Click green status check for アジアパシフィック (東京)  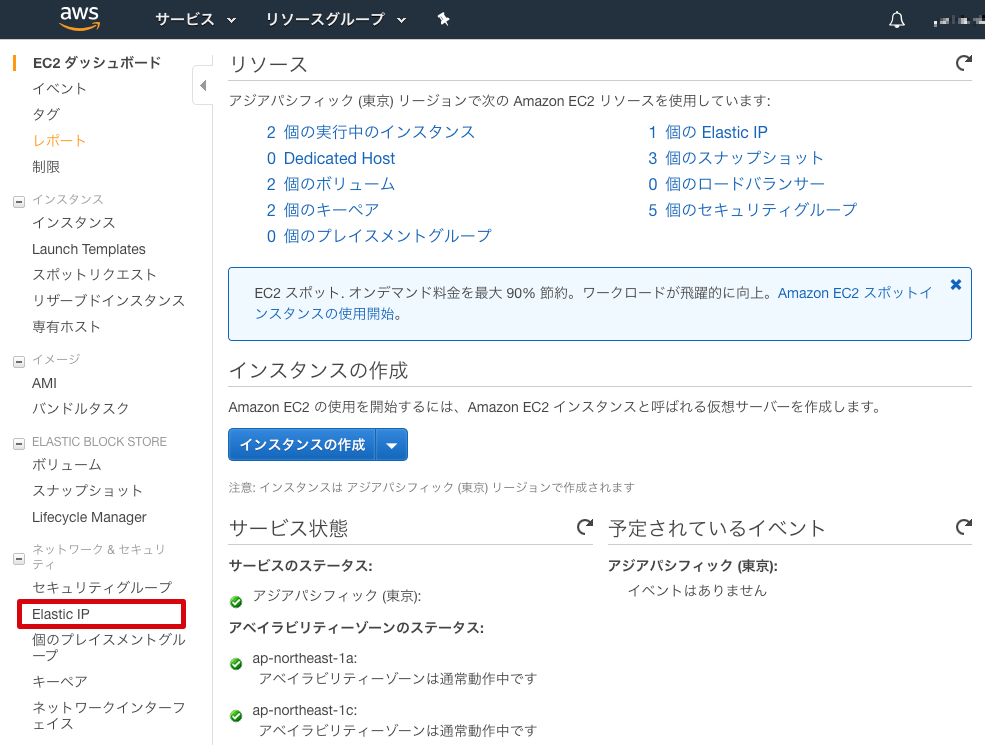pyautogui.click(x=236, y=602)
